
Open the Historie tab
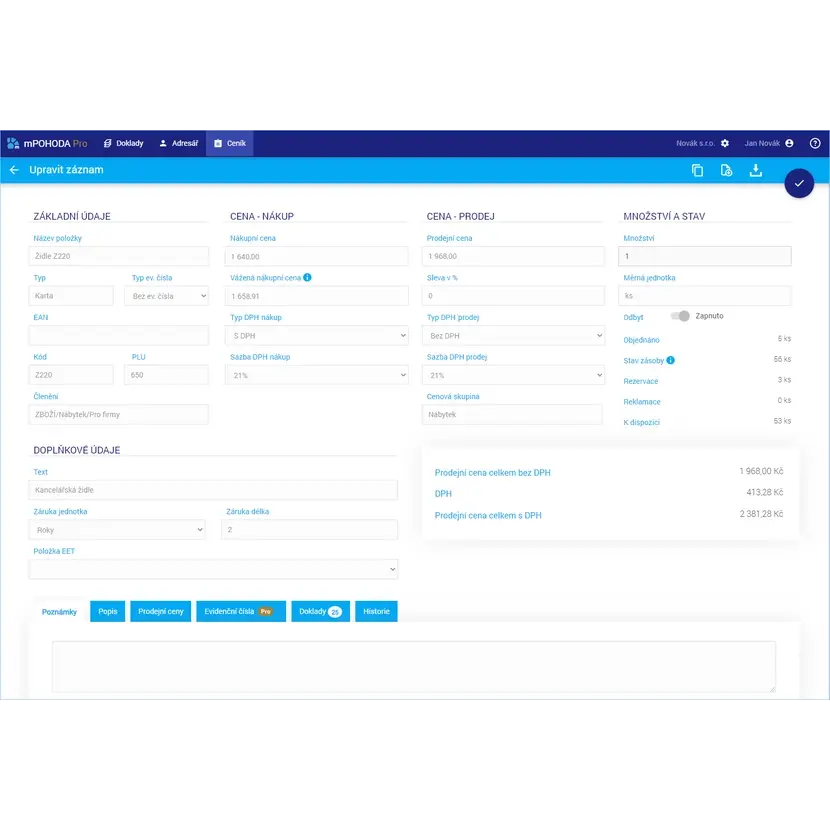coord(376,611)
